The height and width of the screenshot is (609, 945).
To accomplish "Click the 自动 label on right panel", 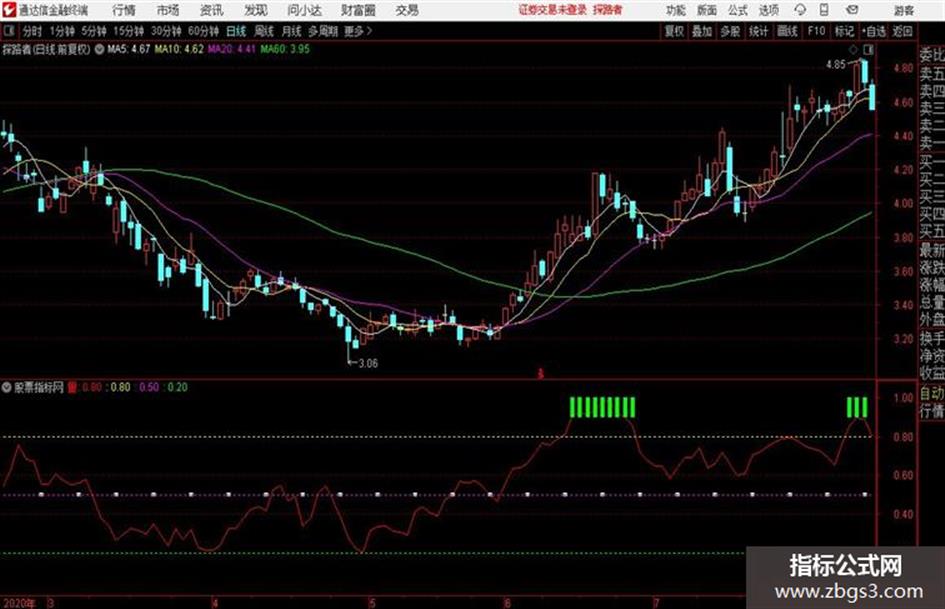I will 932,394.
